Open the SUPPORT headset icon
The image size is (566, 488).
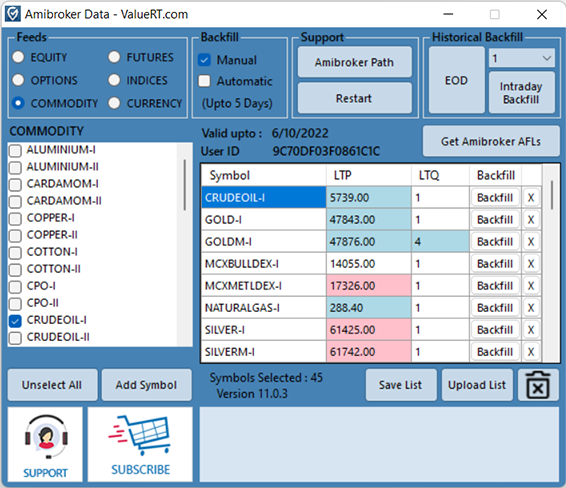tap(45, 444)
